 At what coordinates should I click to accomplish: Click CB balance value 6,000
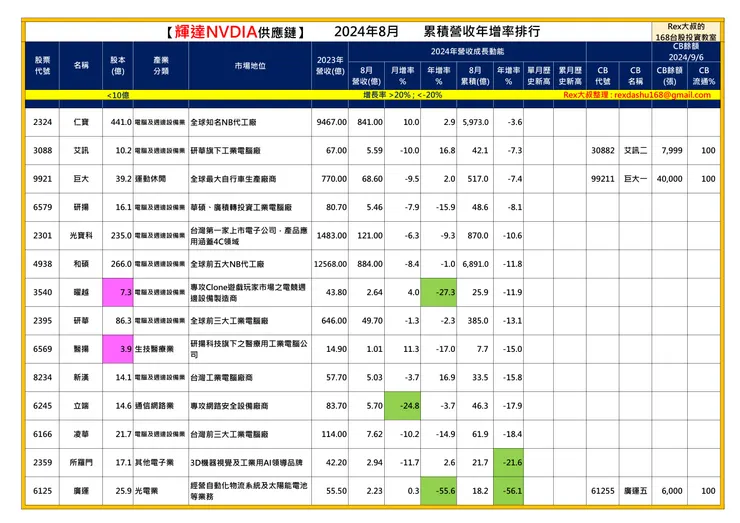pos(672,491)
